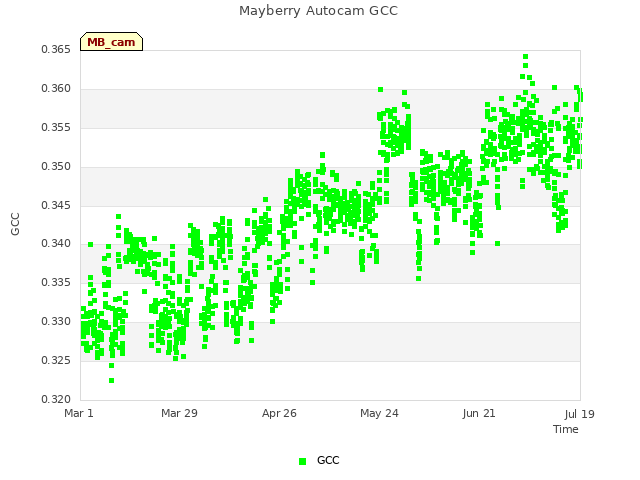Click the Mar 29 date tick
The height and width of the screenshot is (480, 640).
pyautogui.click(x=179, y=413)
